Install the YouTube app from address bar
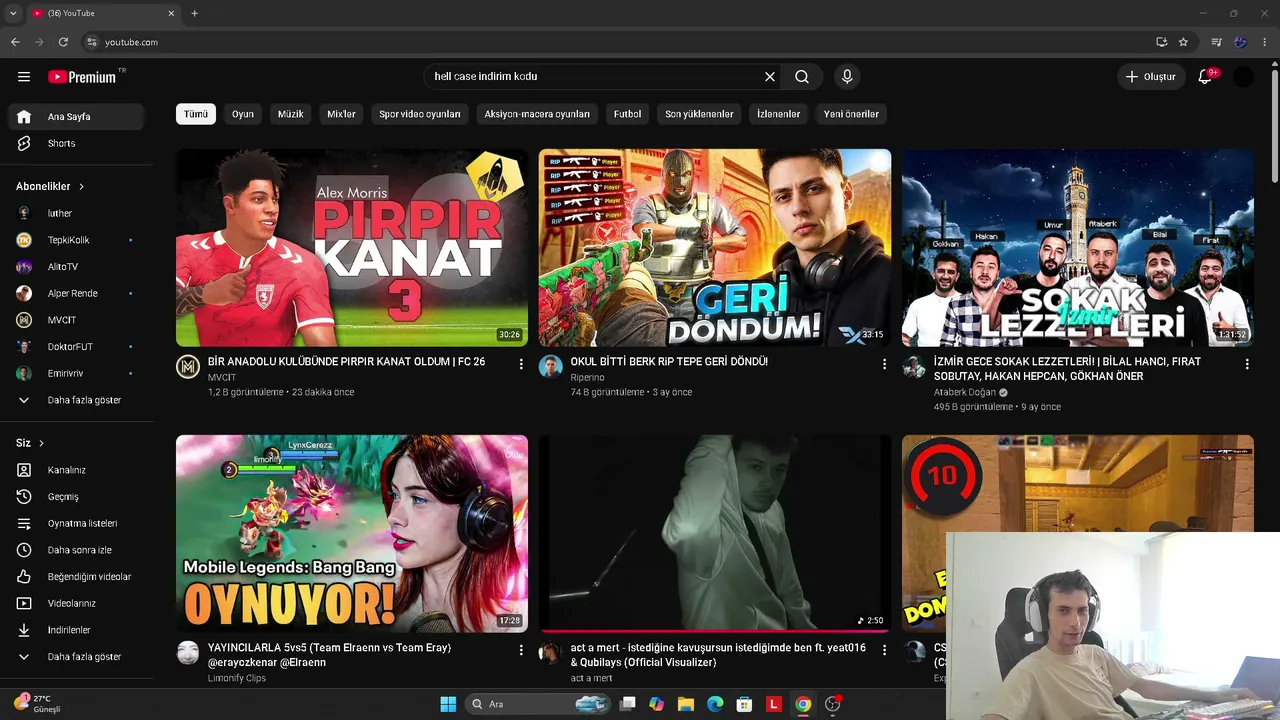1280x720 pixels. (1161, 42)
